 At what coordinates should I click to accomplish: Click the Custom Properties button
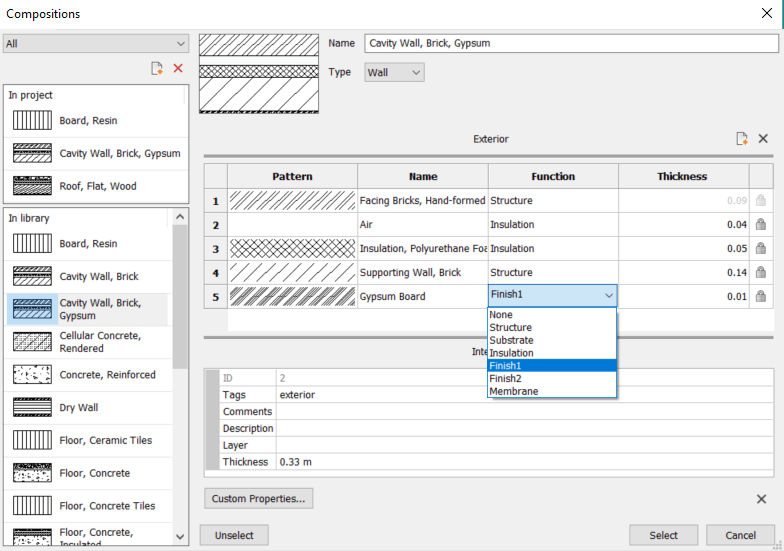pyautogui.click(x=258, y=498)
